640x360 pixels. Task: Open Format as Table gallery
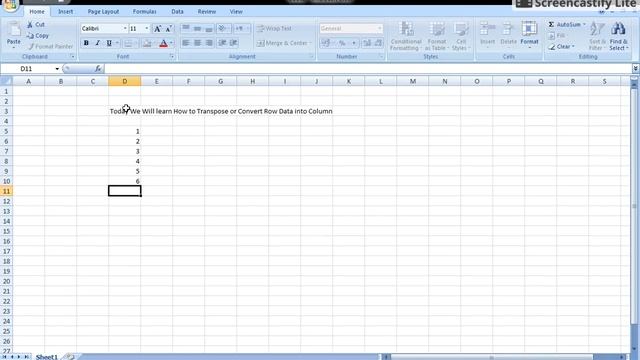[x=437, y=37]
